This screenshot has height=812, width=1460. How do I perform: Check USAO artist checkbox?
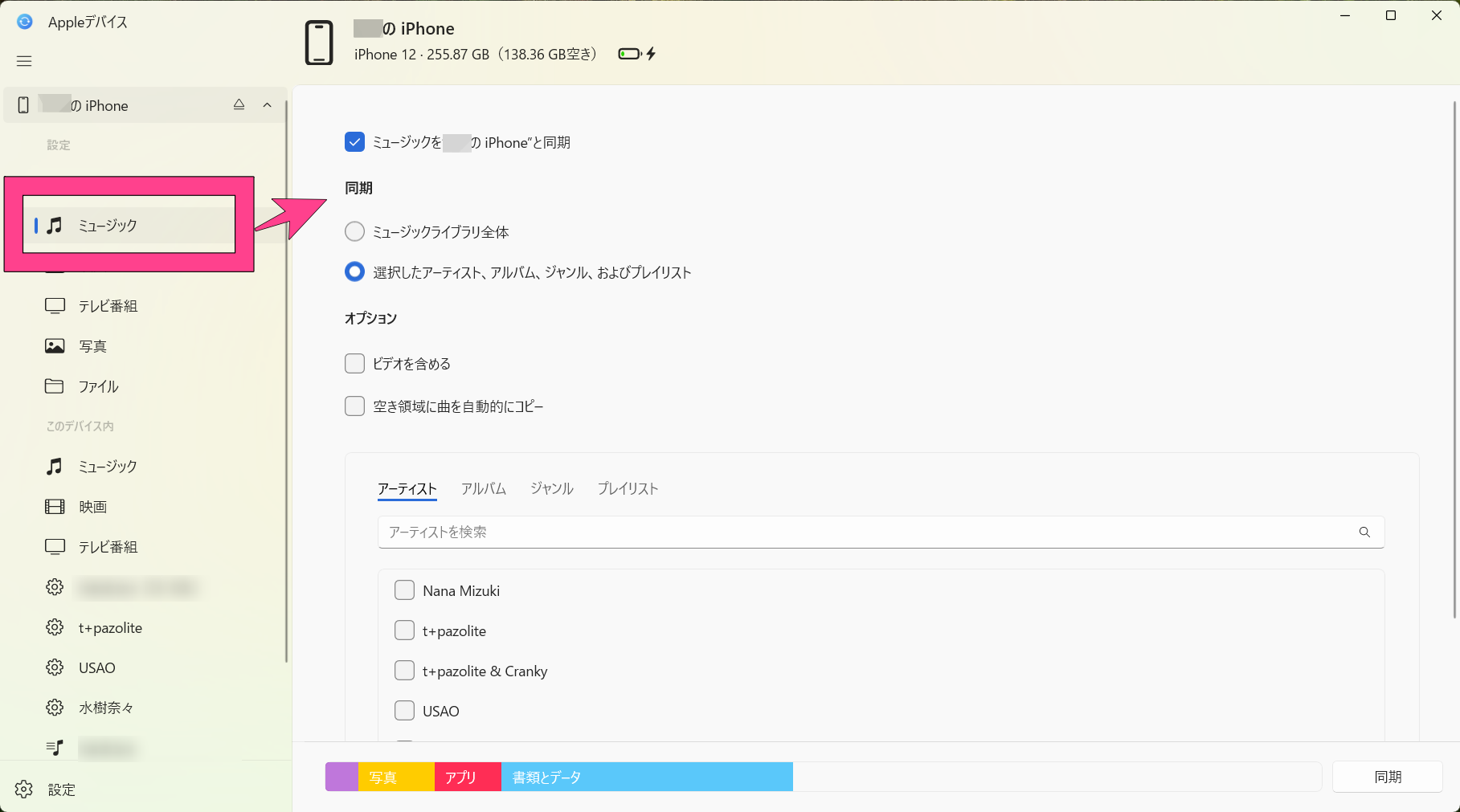404,711
